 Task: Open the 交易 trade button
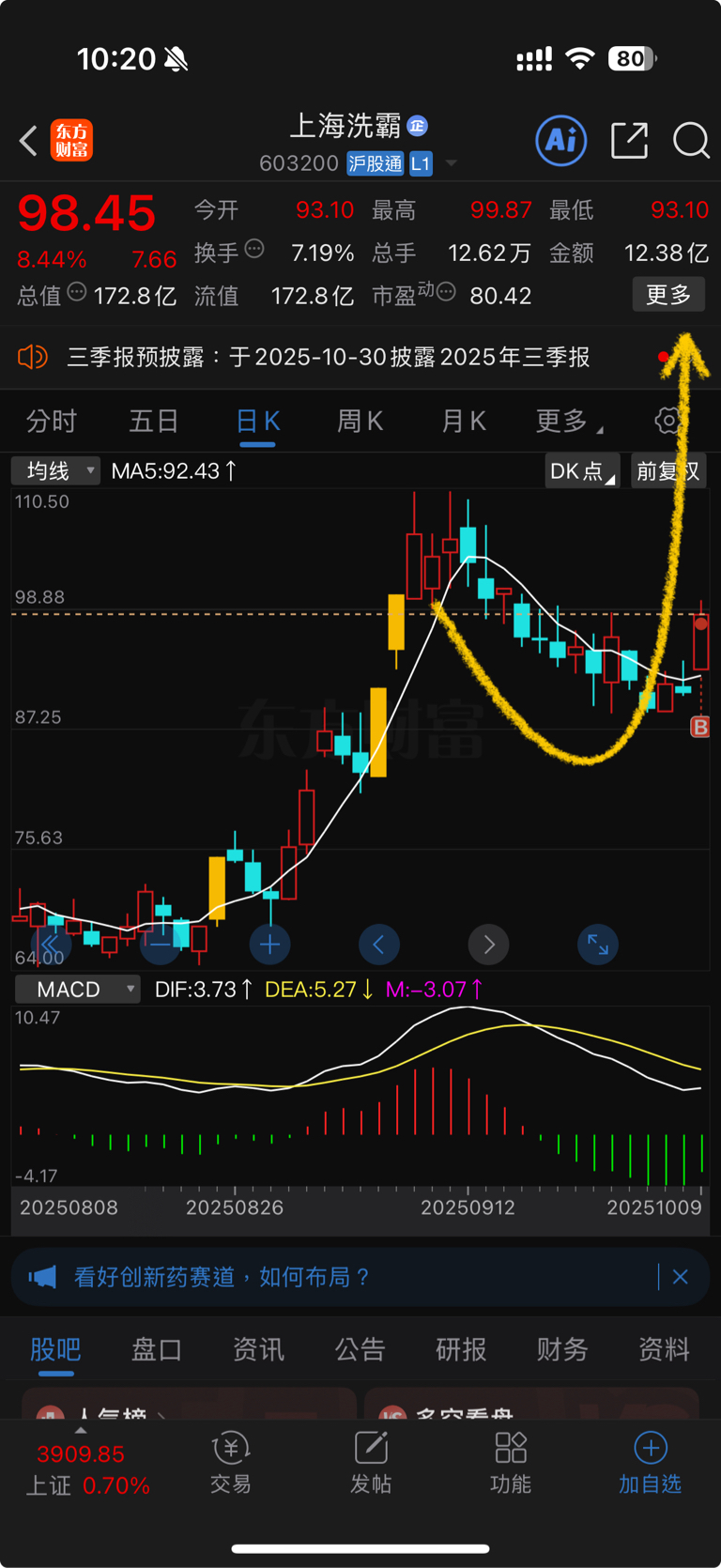click(231, 1463)
